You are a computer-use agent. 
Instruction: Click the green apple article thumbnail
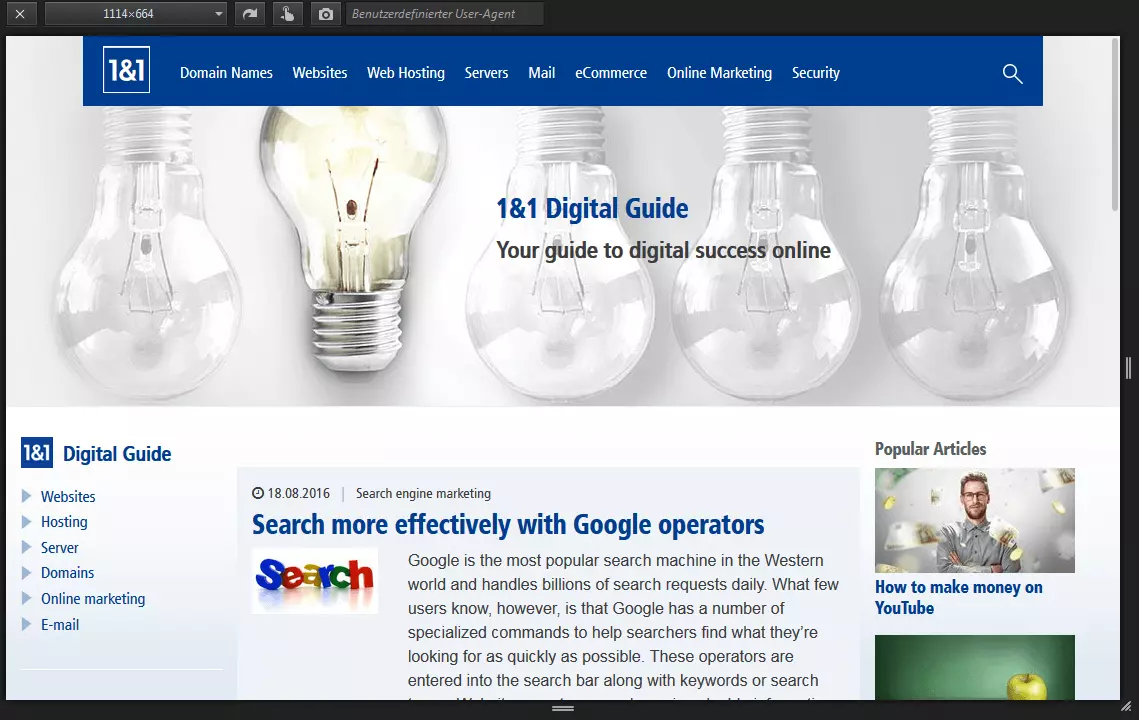975,668
